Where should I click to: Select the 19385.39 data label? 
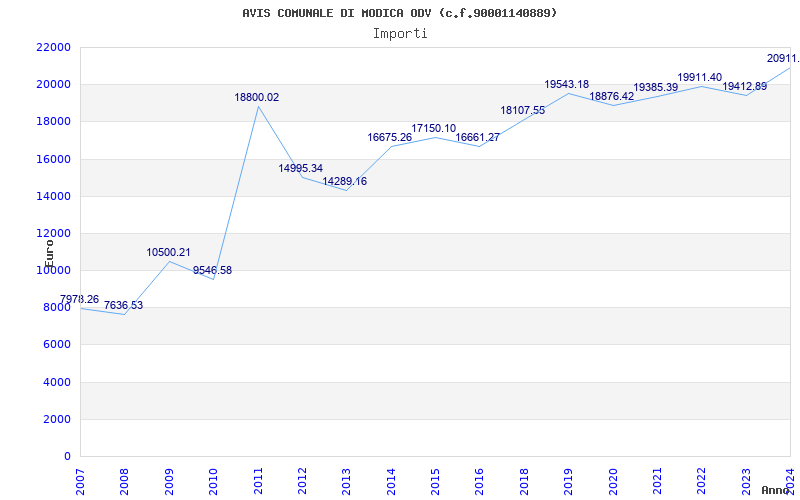point(656,87)
